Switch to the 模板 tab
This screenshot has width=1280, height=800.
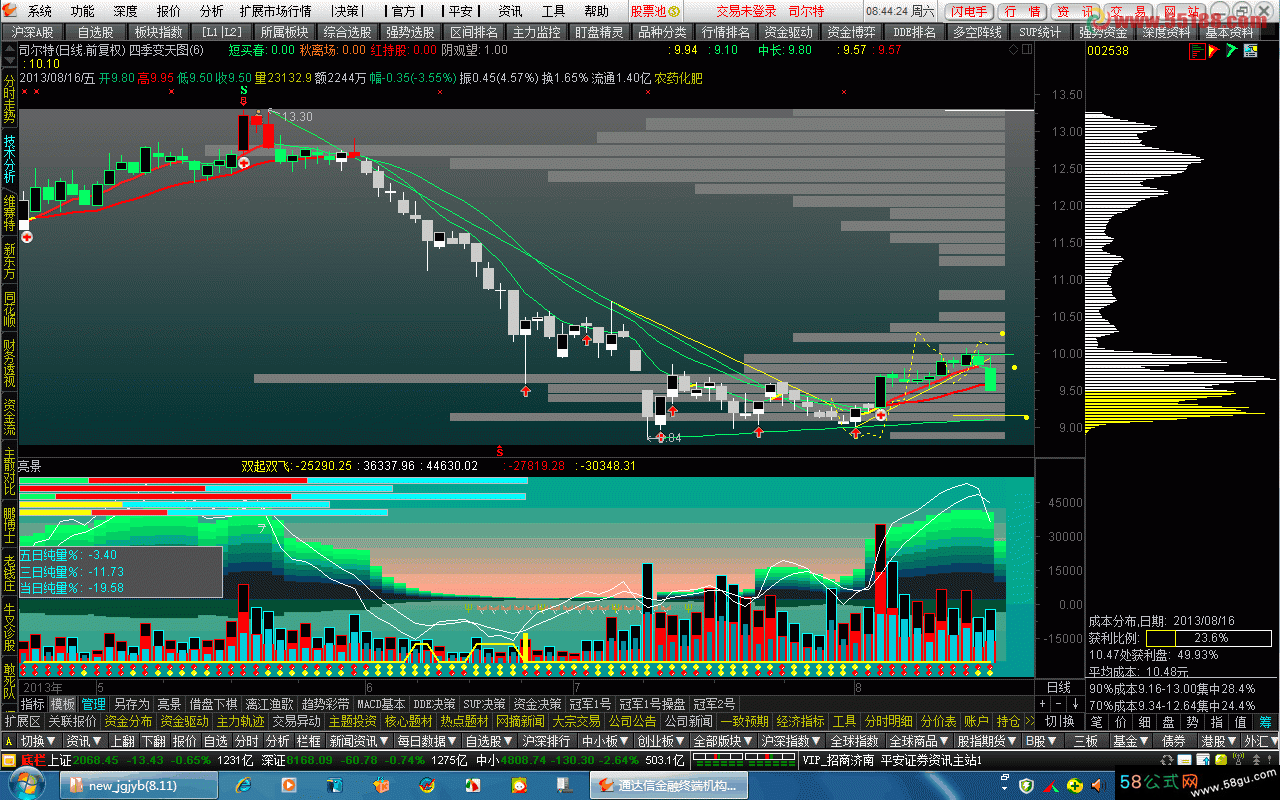[x=62, y=704]
